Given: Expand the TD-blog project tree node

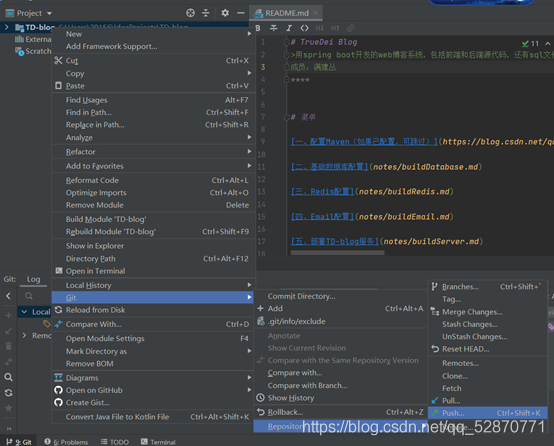Looking at the screenshot, I should 6,27.
